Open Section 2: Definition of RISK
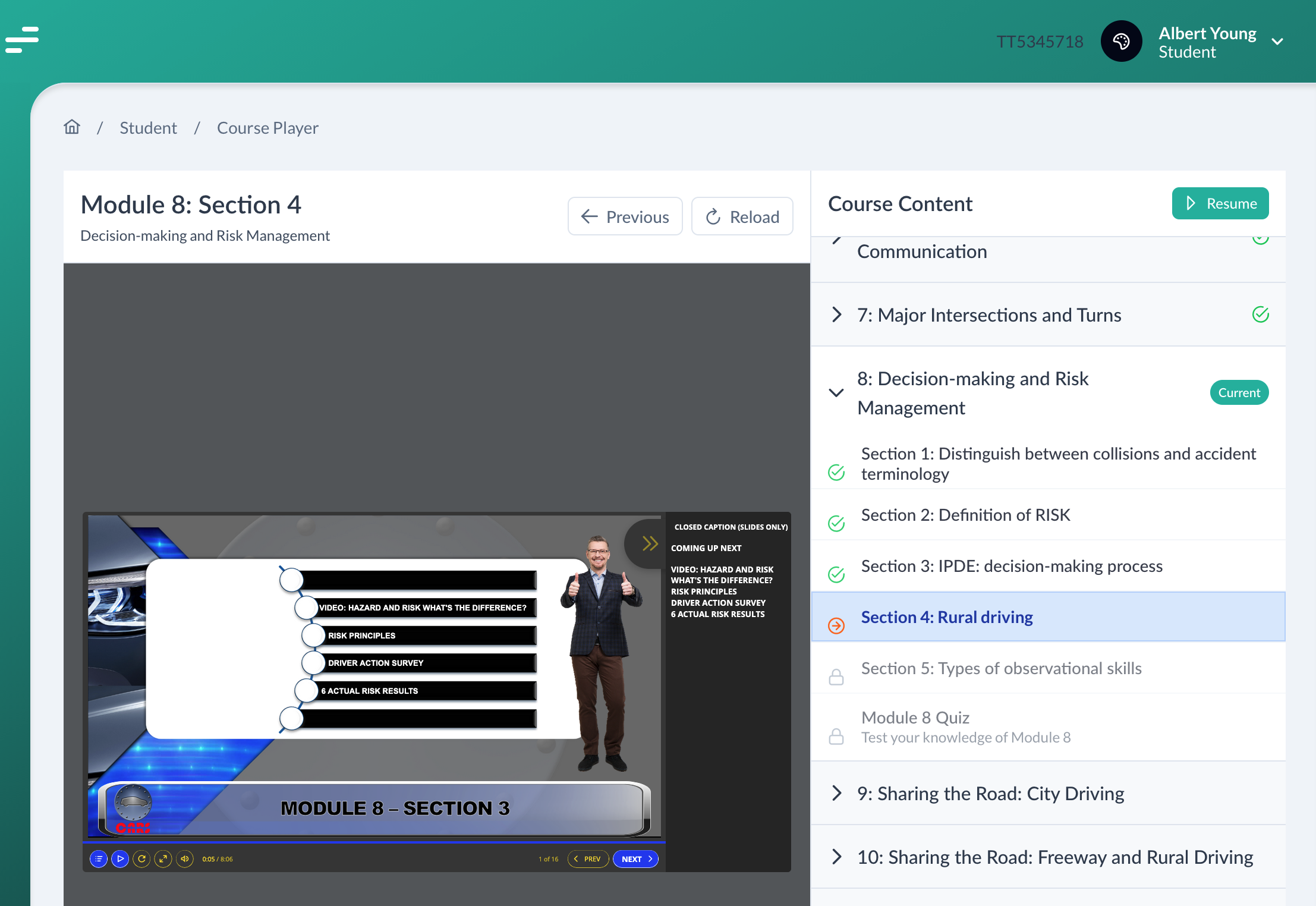Image resolution: width=1316 pixels, height=906 pixels. click(x=965, y=515)
